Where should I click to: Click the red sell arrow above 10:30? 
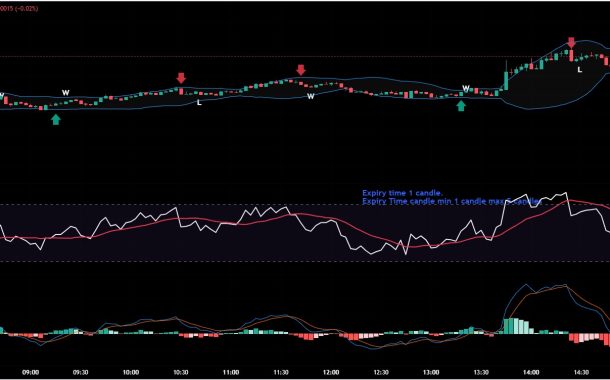pyautogui.click(x=181, y=78)
